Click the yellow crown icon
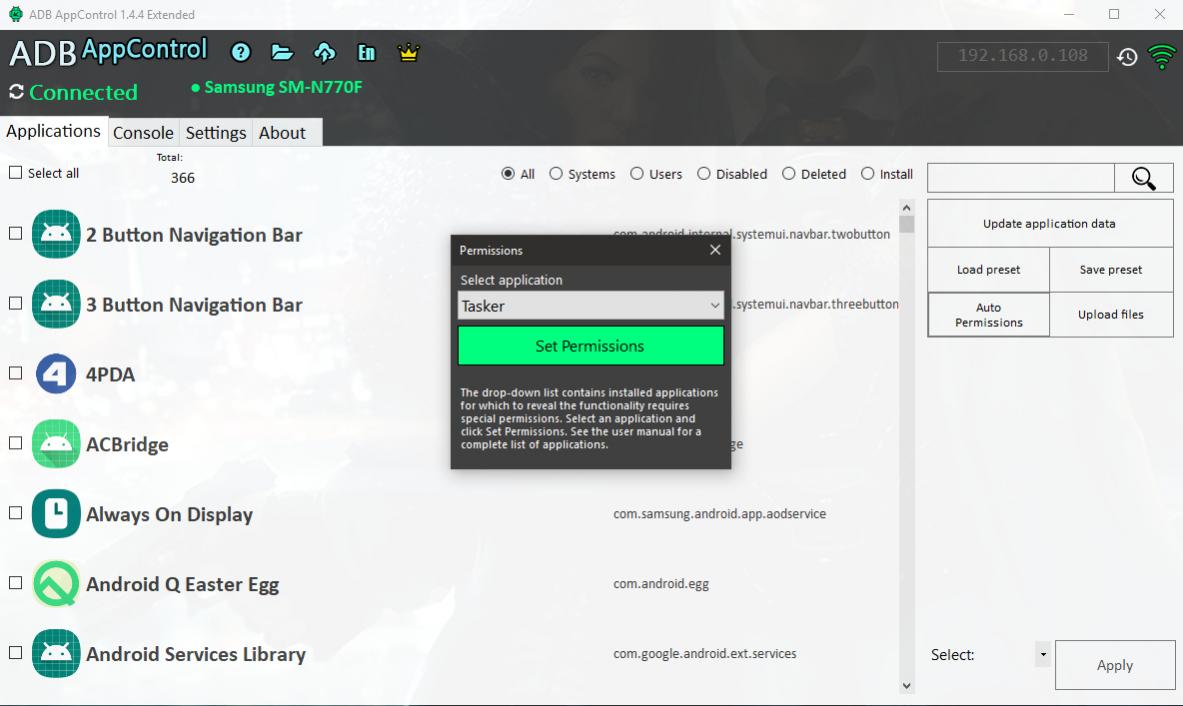 tap(408, 53)
